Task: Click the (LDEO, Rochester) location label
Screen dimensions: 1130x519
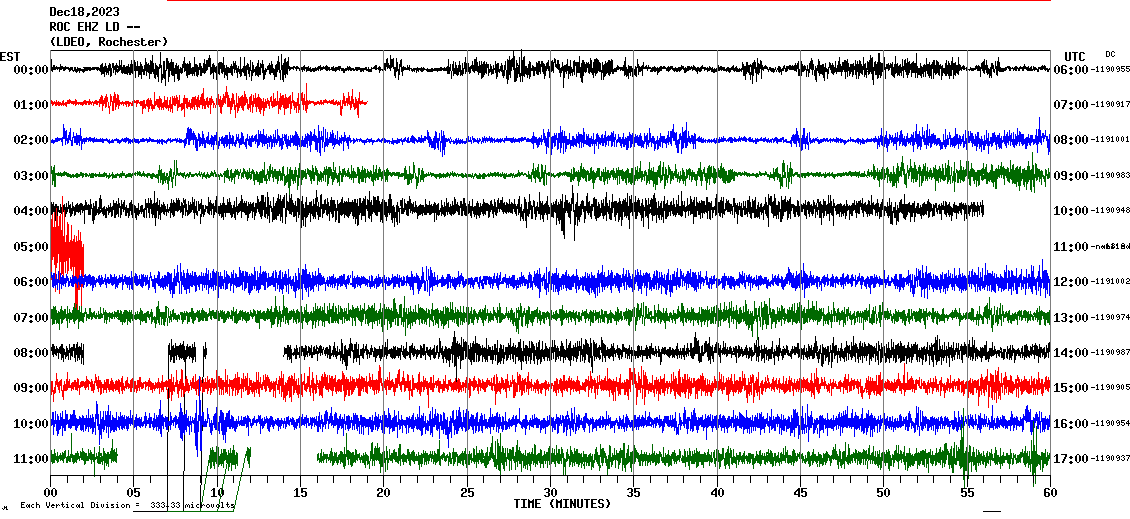Action: [108, 42]
